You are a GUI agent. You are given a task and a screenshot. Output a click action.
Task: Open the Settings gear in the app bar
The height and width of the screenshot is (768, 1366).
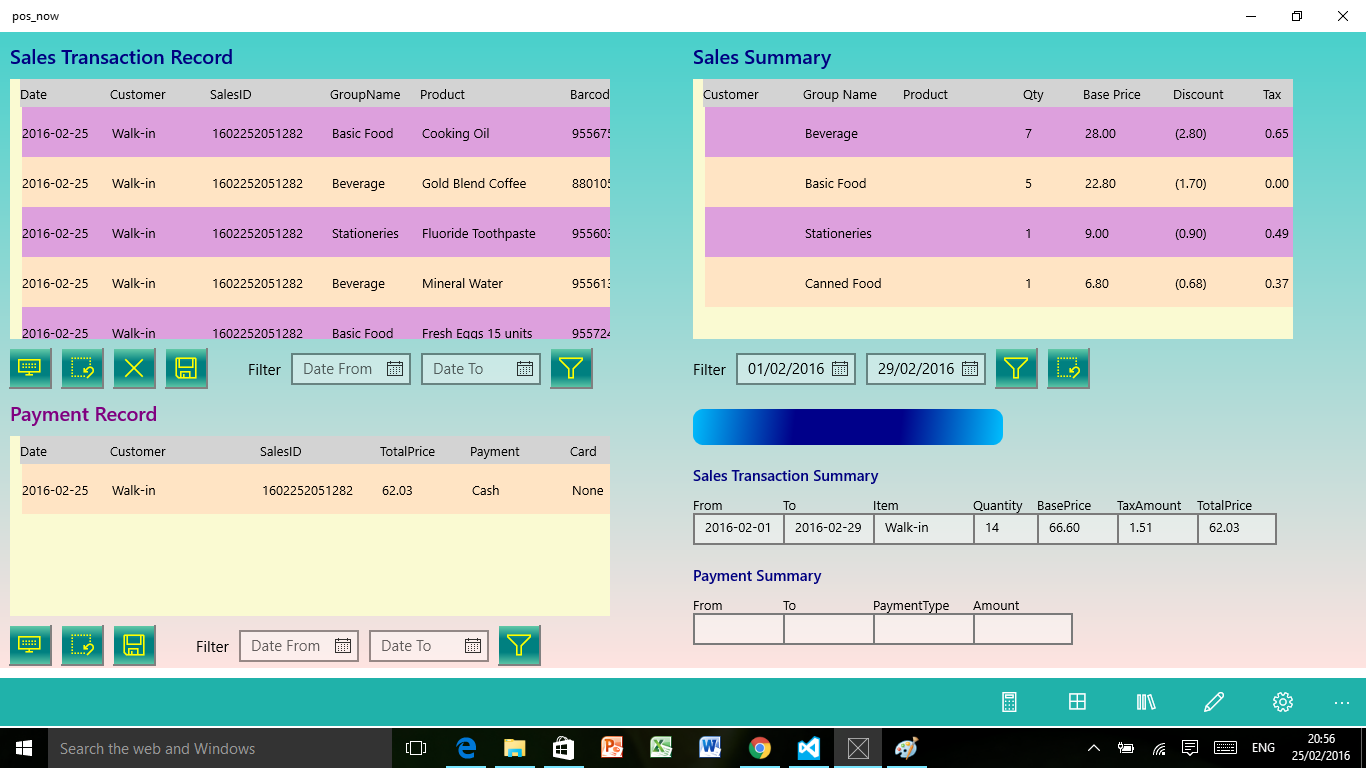pyautogui.click(x=1282, y=701)
